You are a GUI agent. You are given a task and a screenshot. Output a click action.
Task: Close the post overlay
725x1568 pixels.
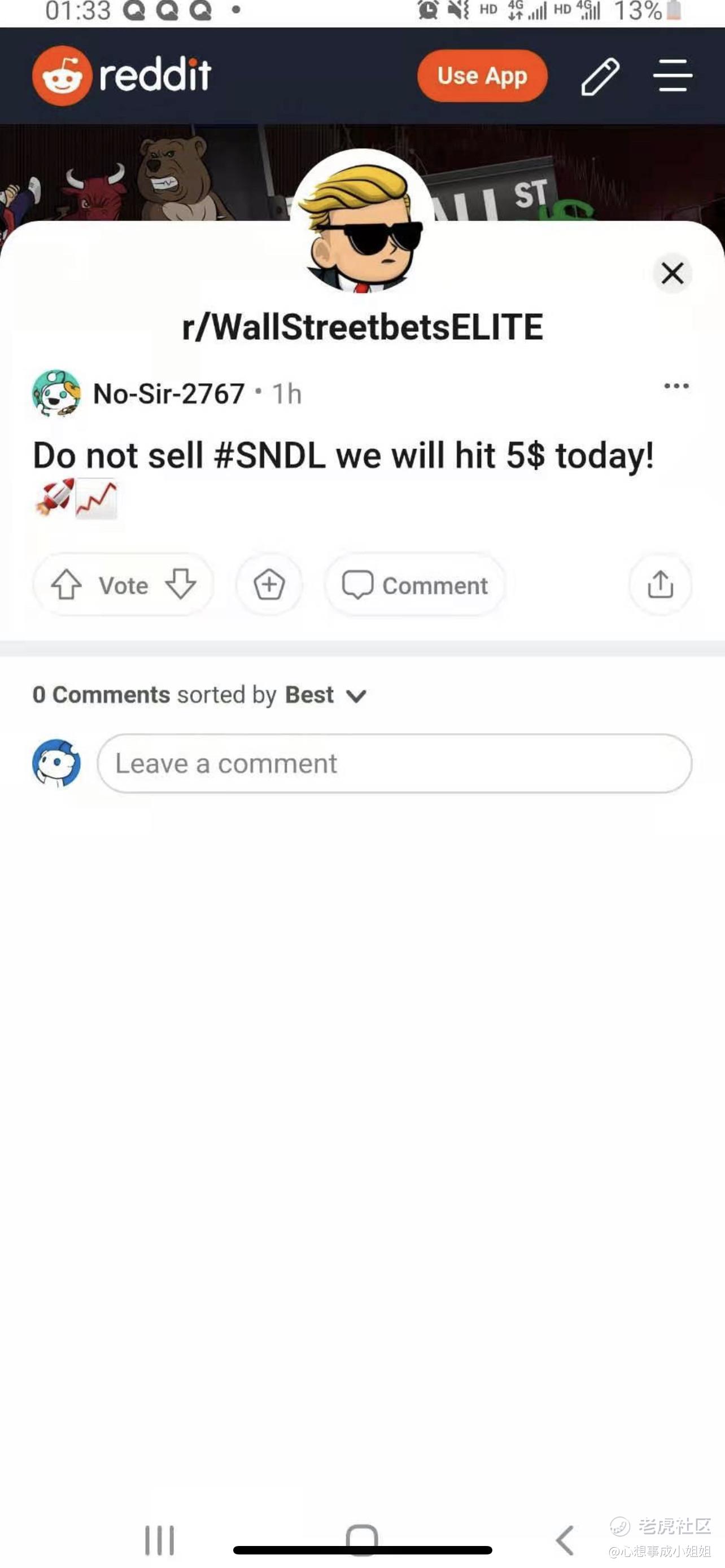pos(672,273)
